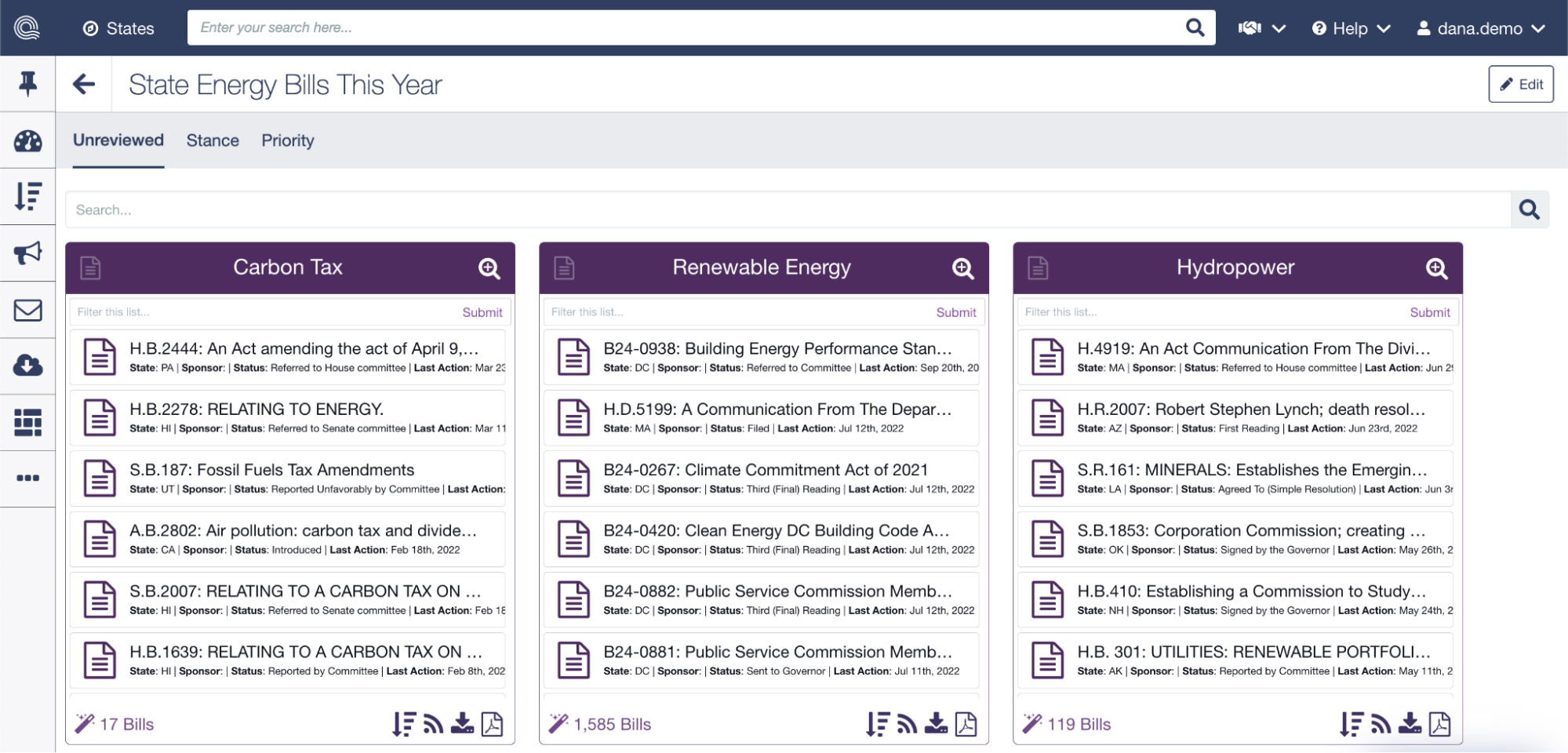Switch to the Priority tab

coord(288,140)
